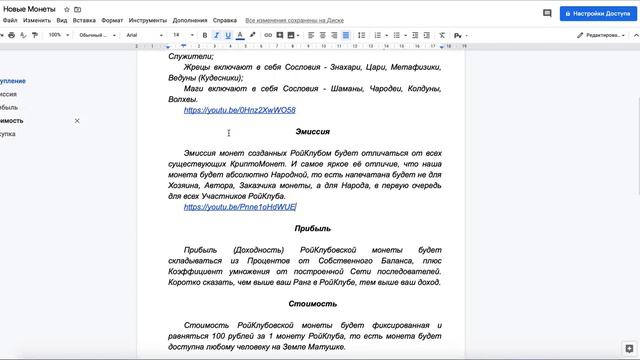
Task: Click the changes saved to Drive link
Action: [294, 20]
